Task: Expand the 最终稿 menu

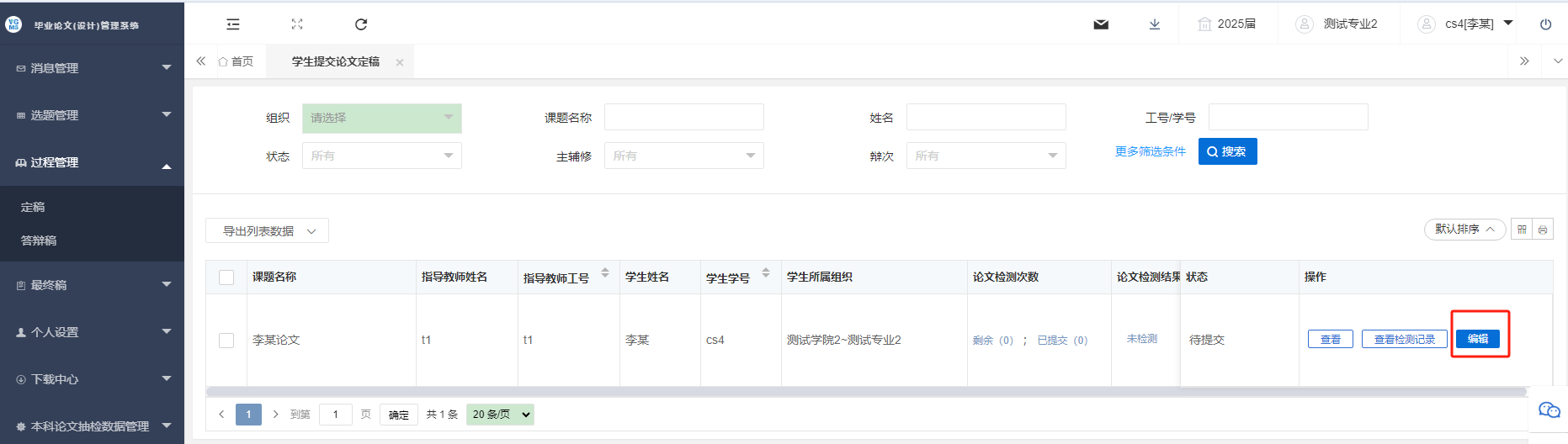Action: [x=92, y=285]
